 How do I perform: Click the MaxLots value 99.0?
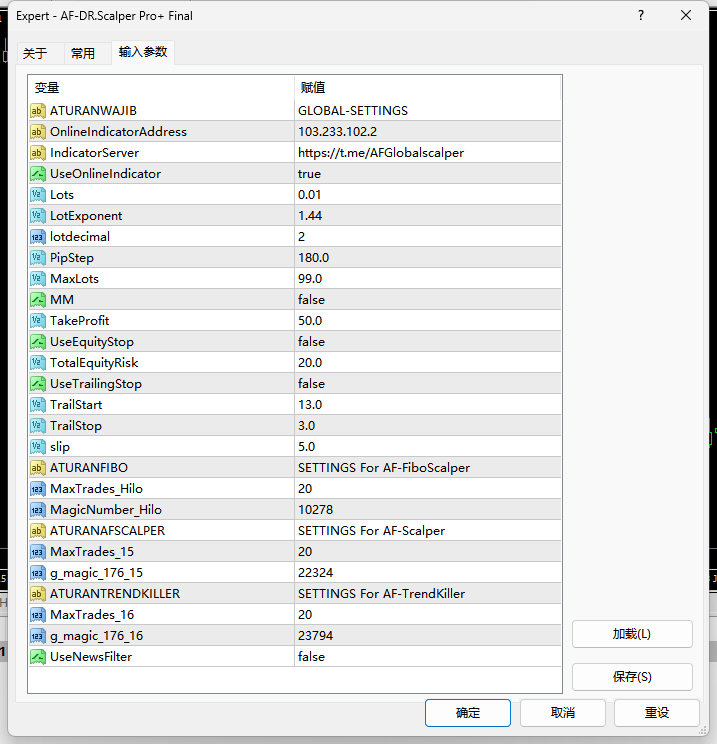tap(310, 279)
